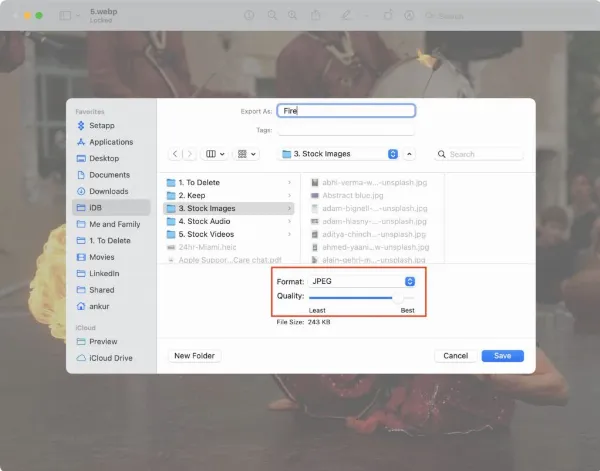Select iCloud Drive in the sidebar
The image size is (600, 471).
click(x=111, y=358)
